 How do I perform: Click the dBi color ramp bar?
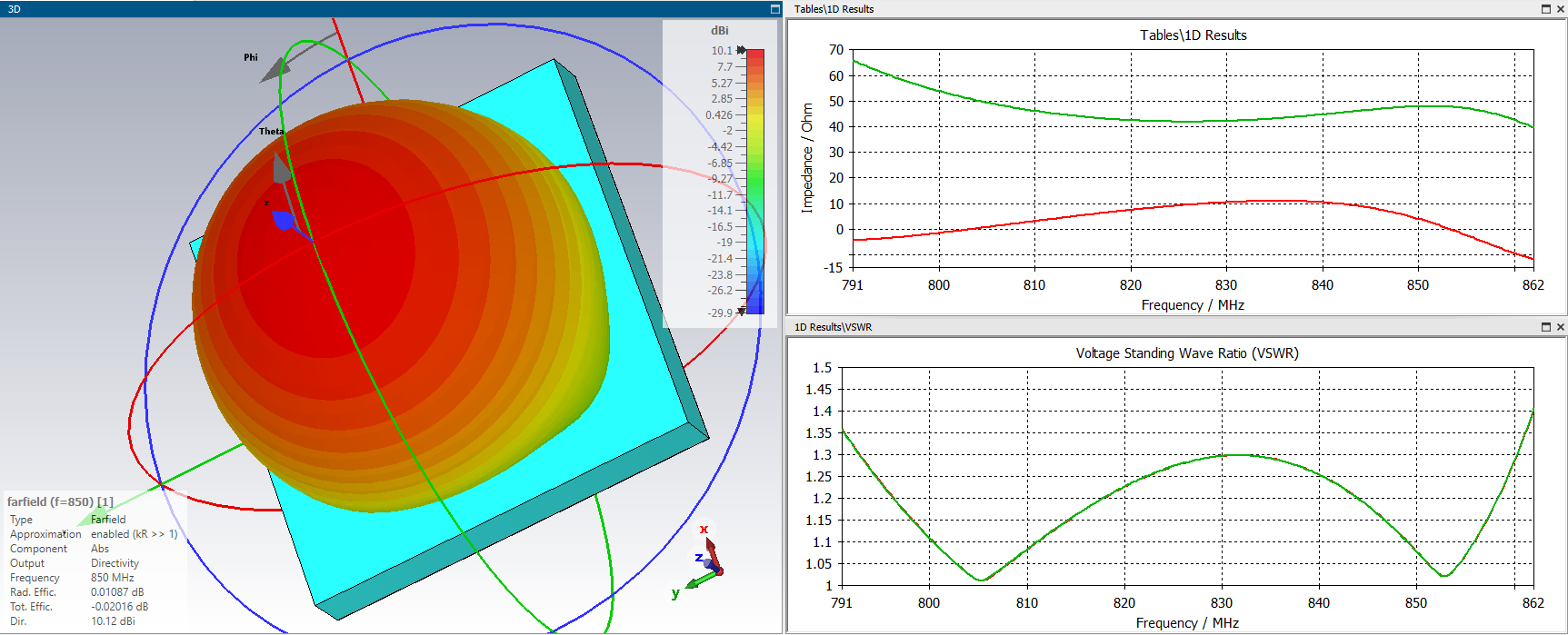click(754, 182)
